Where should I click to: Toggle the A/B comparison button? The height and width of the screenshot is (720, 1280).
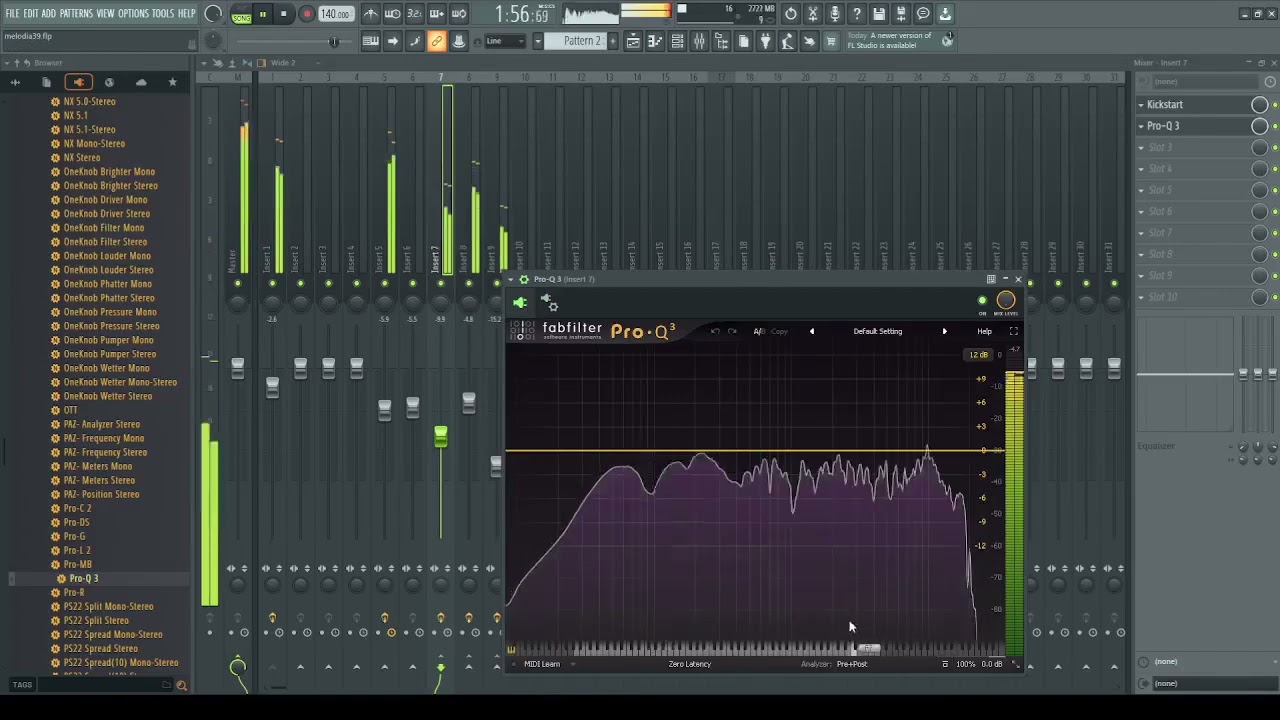point(759,331)
